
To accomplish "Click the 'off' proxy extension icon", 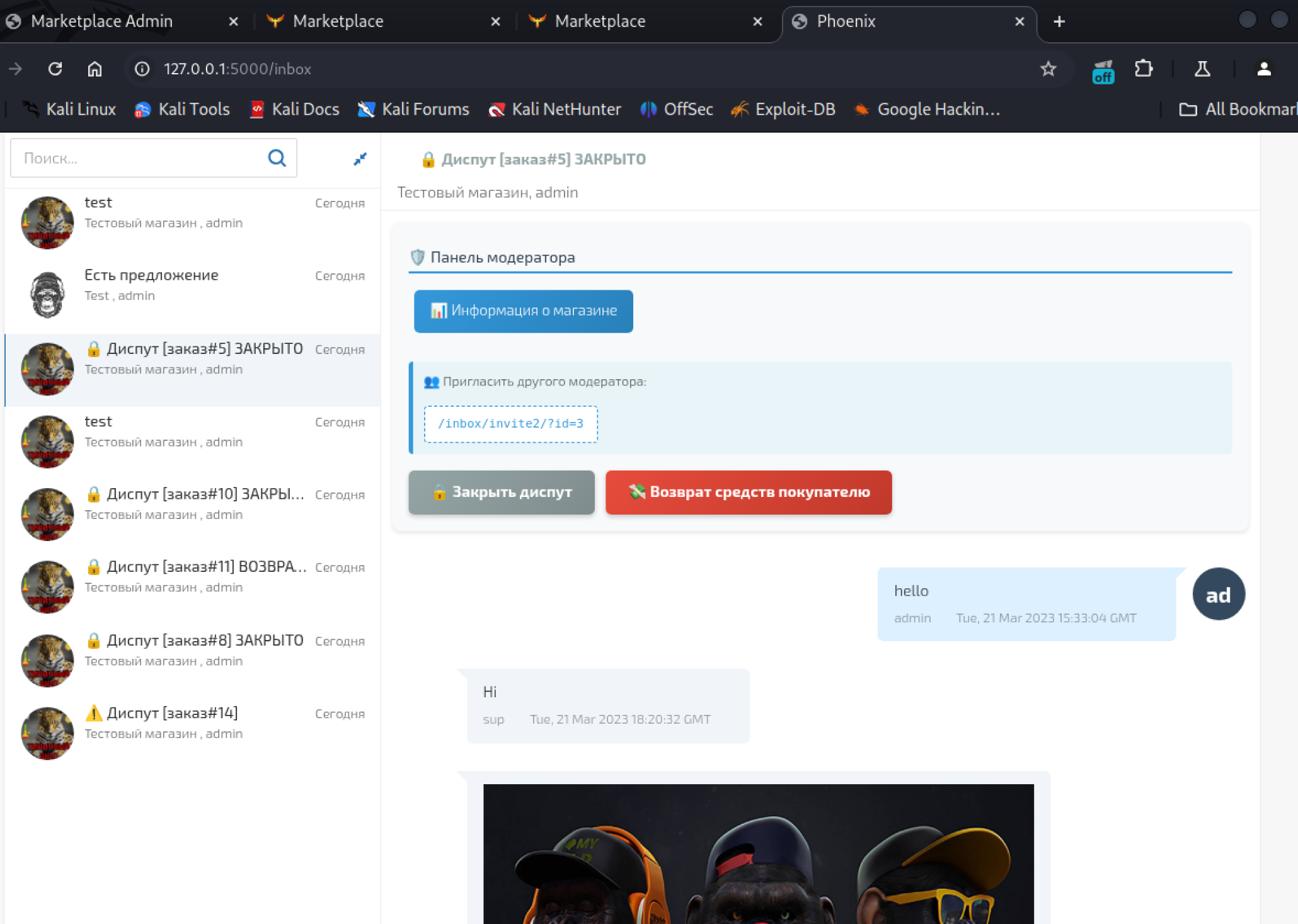I will (1103, 71).
